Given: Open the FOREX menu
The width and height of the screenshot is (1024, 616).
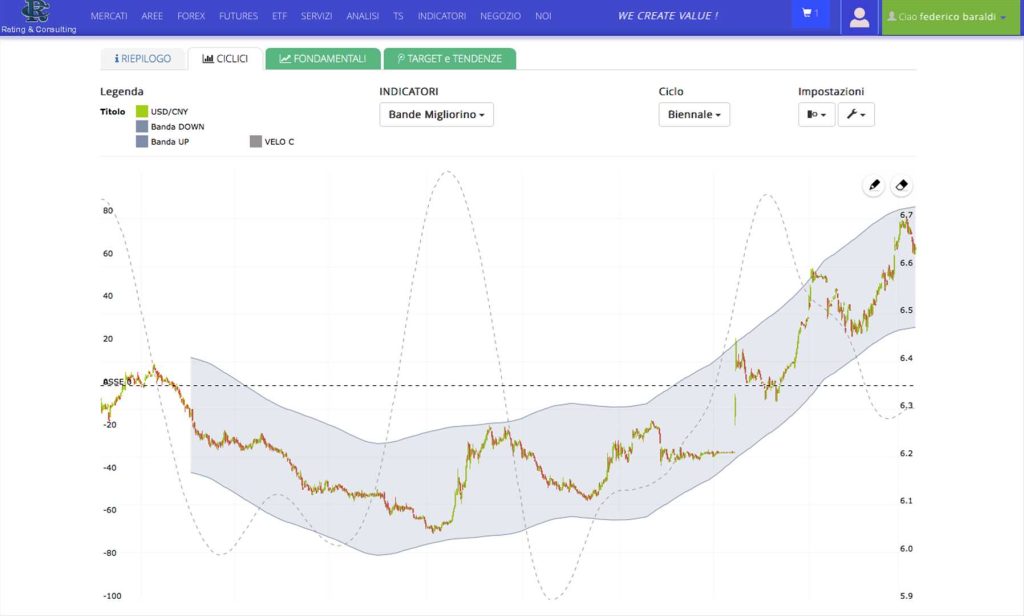Looking at the screenshot, I should click(191, 16).
